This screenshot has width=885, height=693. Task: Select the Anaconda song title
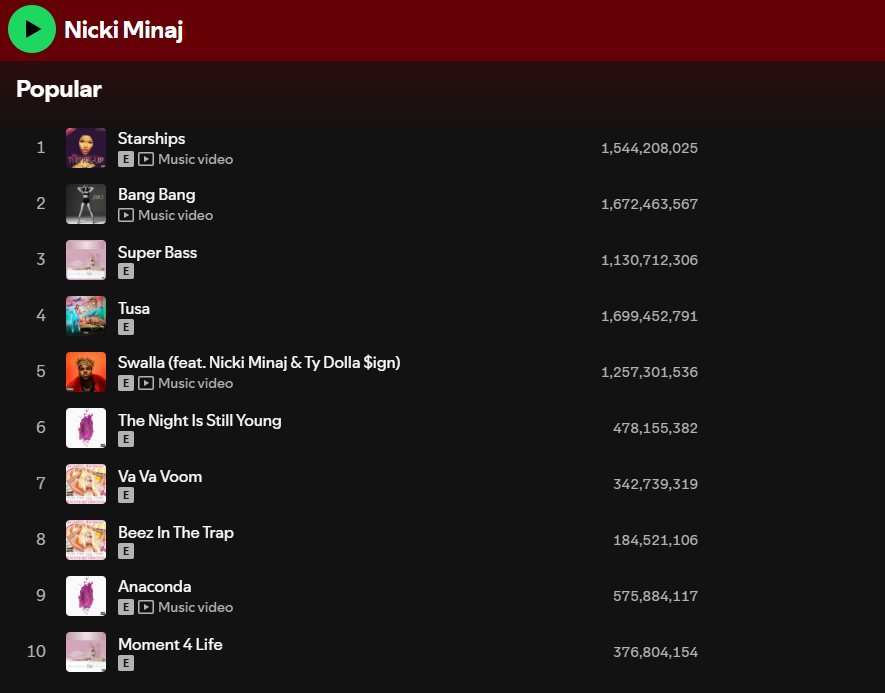pyautogui.click(x=155, y=586)
